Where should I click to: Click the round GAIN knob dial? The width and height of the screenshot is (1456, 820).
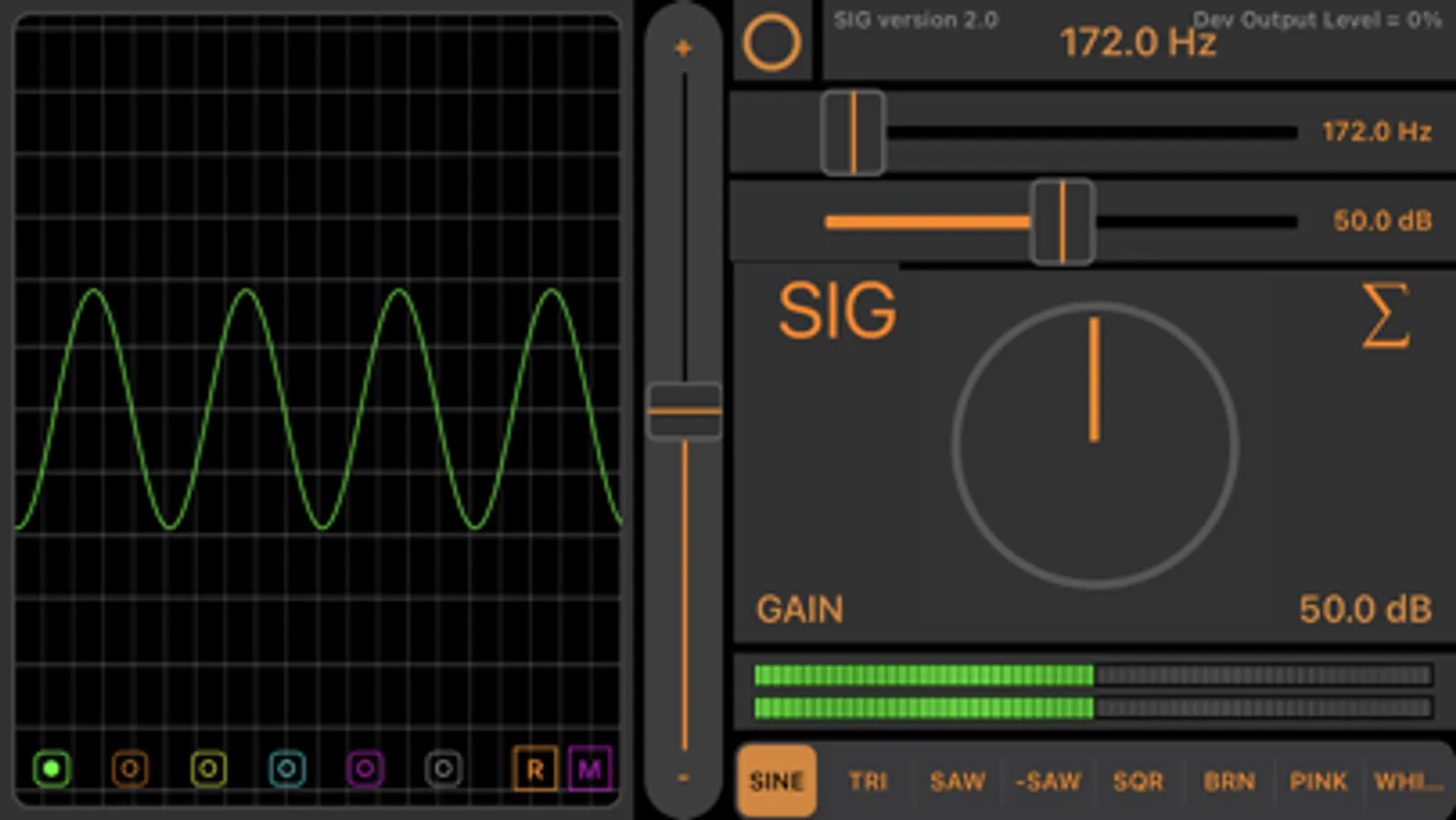[x=1095, y=446]
